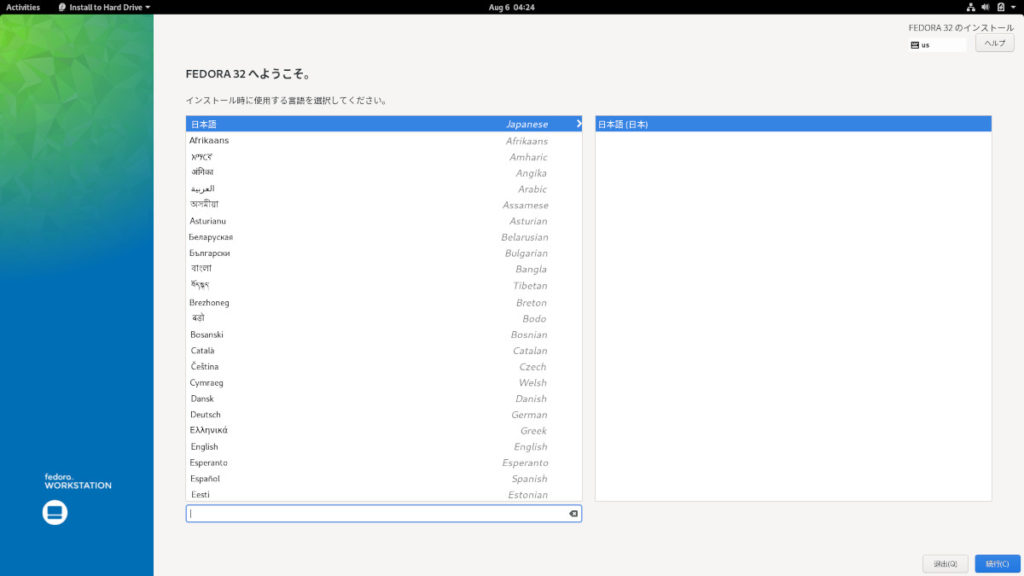Select the 日本語 (日本) locale entry
The height and width of the screenshot is (576, 1024).
pos(792,124)
